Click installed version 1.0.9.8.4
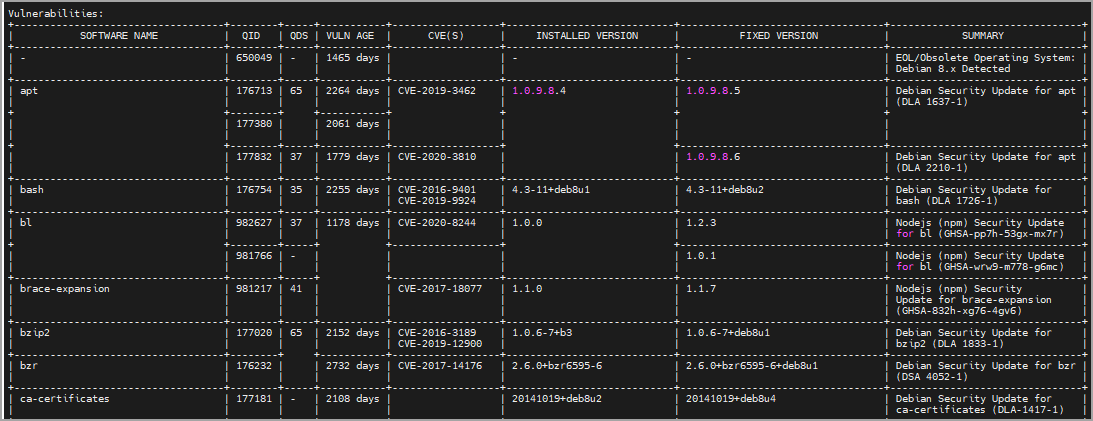This screenshot has width=1093, height=421. [538, 91]
